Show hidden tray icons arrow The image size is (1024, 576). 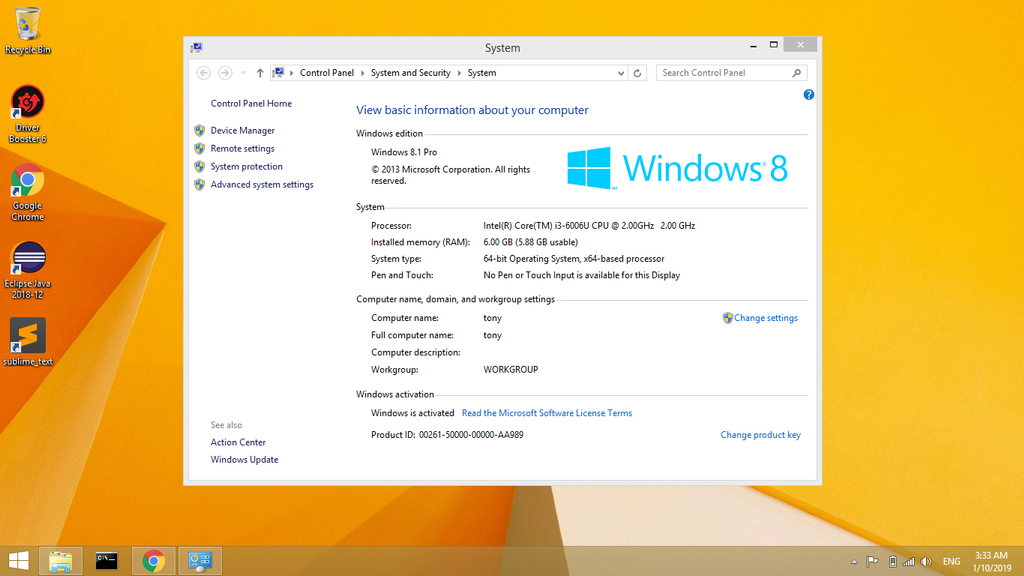click(854, 562)
